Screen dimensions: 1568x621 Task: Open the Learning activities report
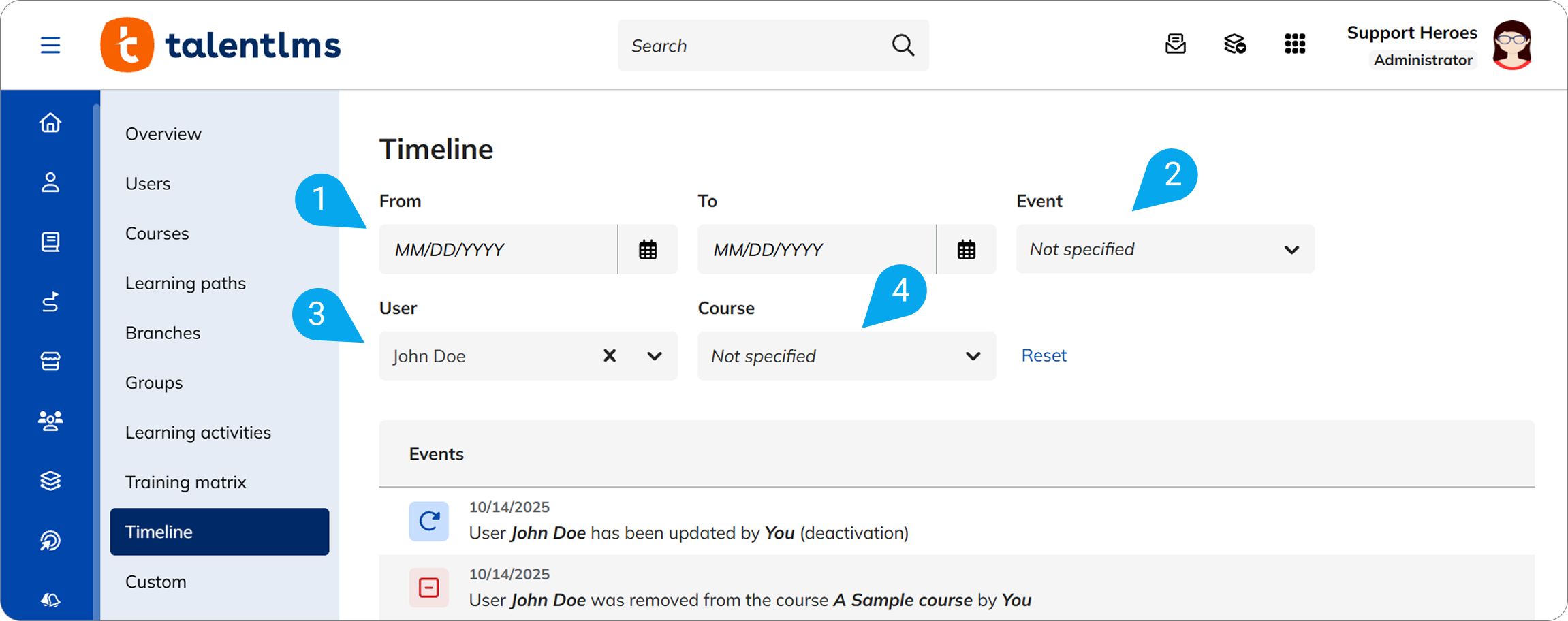point(198,432)
